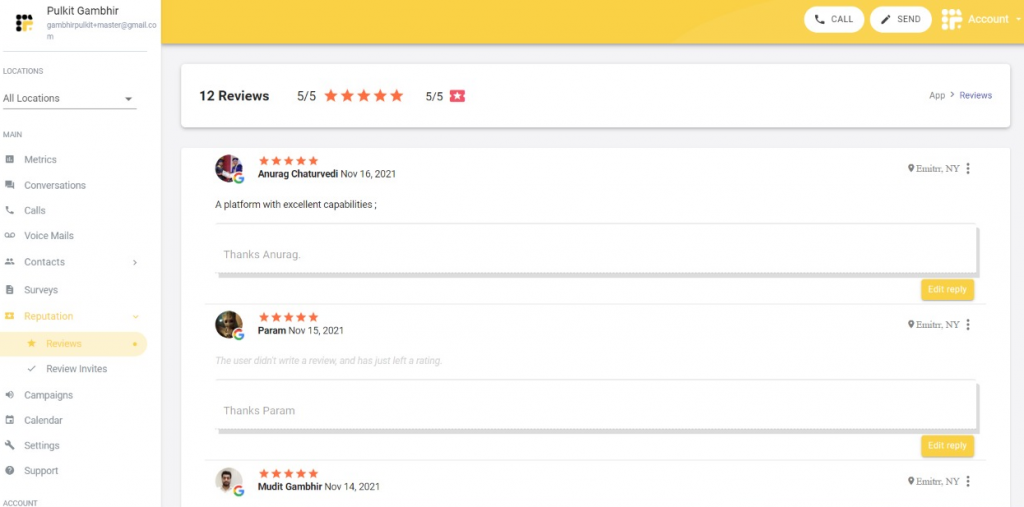The image size is (1024, 507).
Task: Open Campaigns megaphone icon
Action: [x=10, y=395]
